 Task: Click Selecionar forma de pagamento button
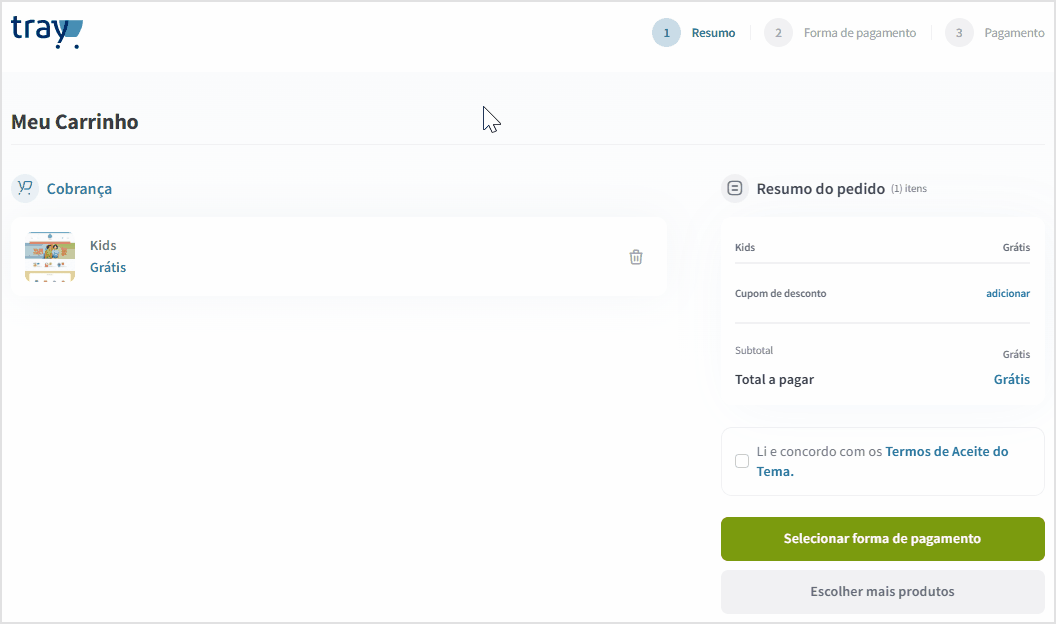pos(882,539)
